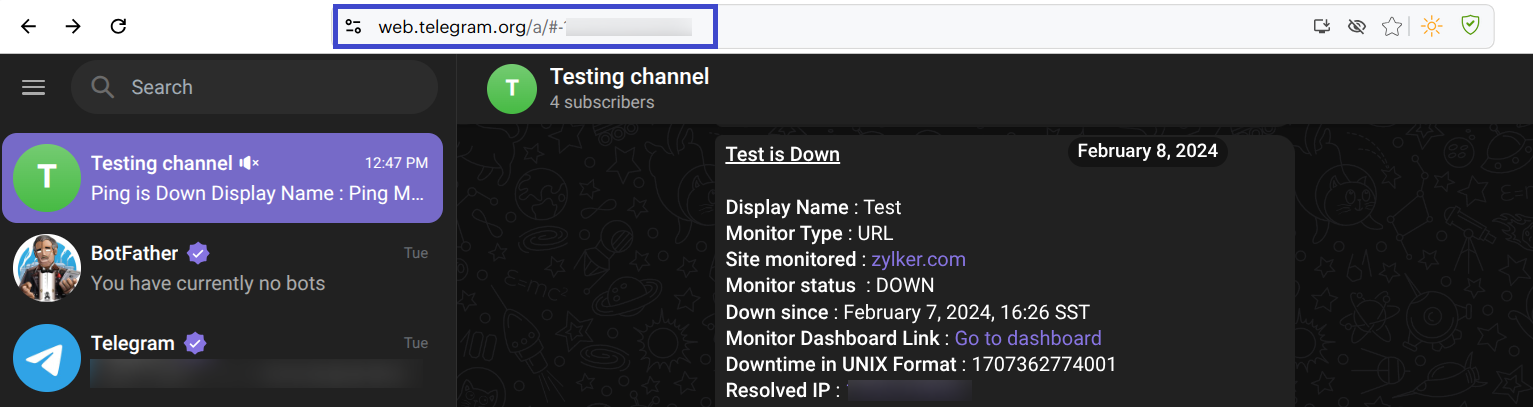Viewport: 1533px width, 407px height.
Task: Click the Go to dashboard link
Action: click(x=1027, y=339)
